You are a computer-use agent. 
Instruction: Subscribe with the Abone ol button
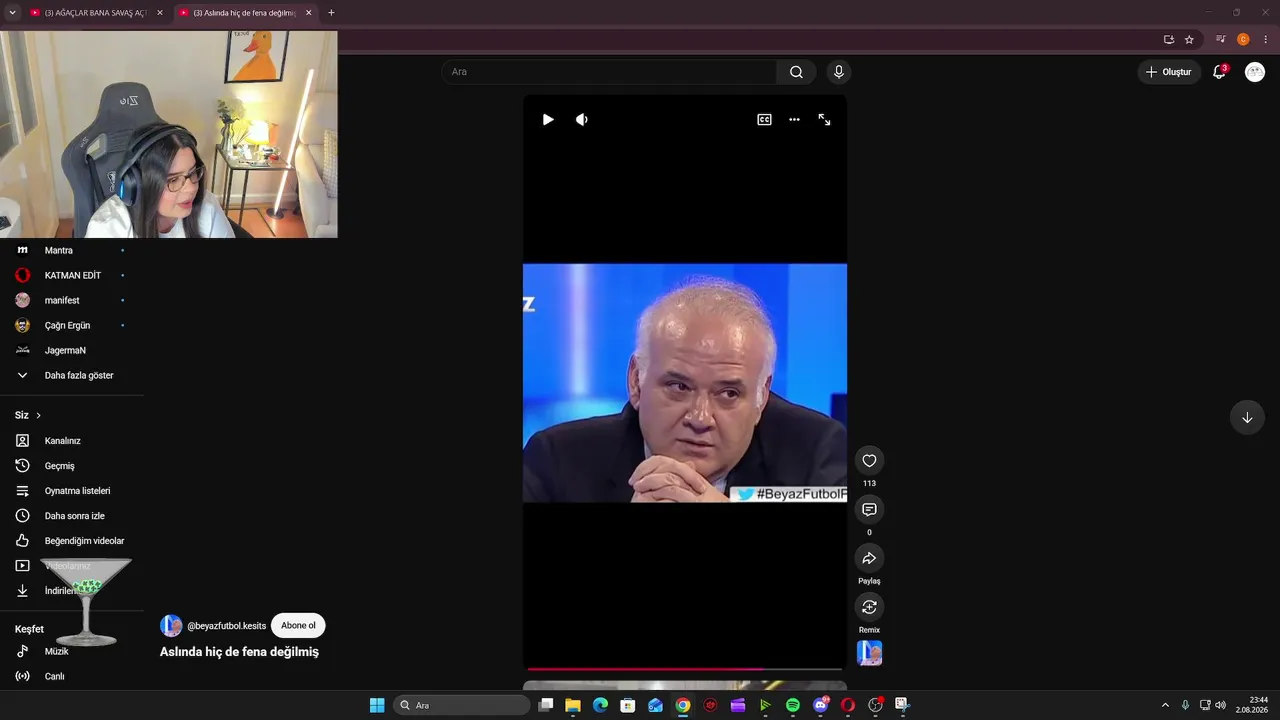click(298, 626)
